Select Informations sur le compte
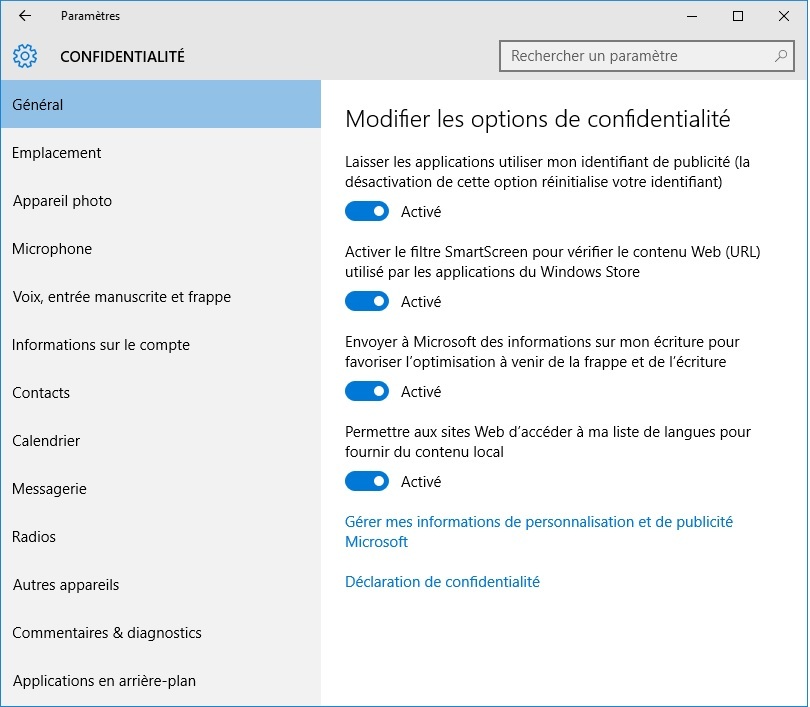This screenshot has width=810, height=707. [x=161, y=345]
